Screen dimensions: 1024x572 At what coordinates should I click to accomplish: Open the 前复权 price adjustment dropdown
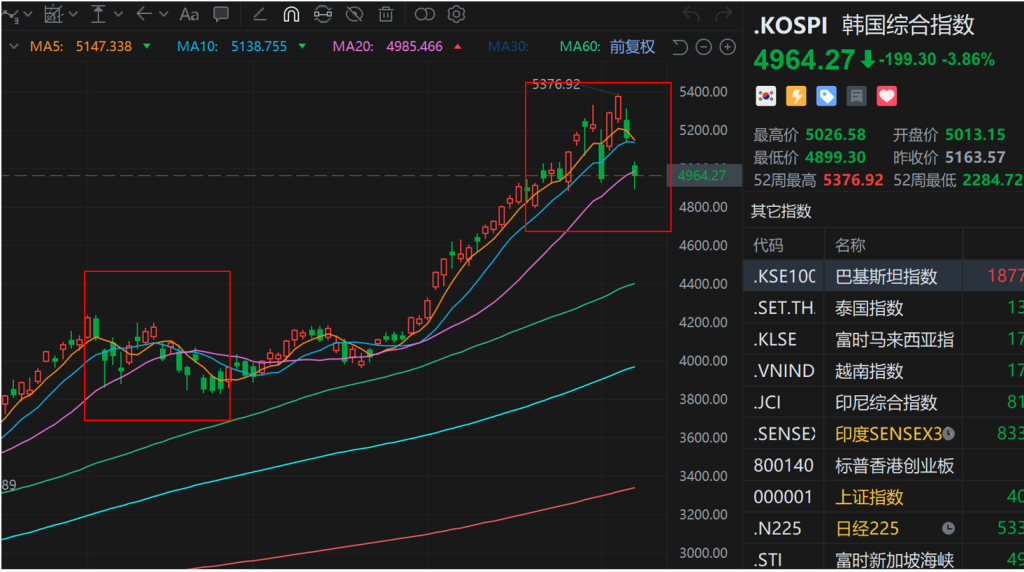[632, 47]
